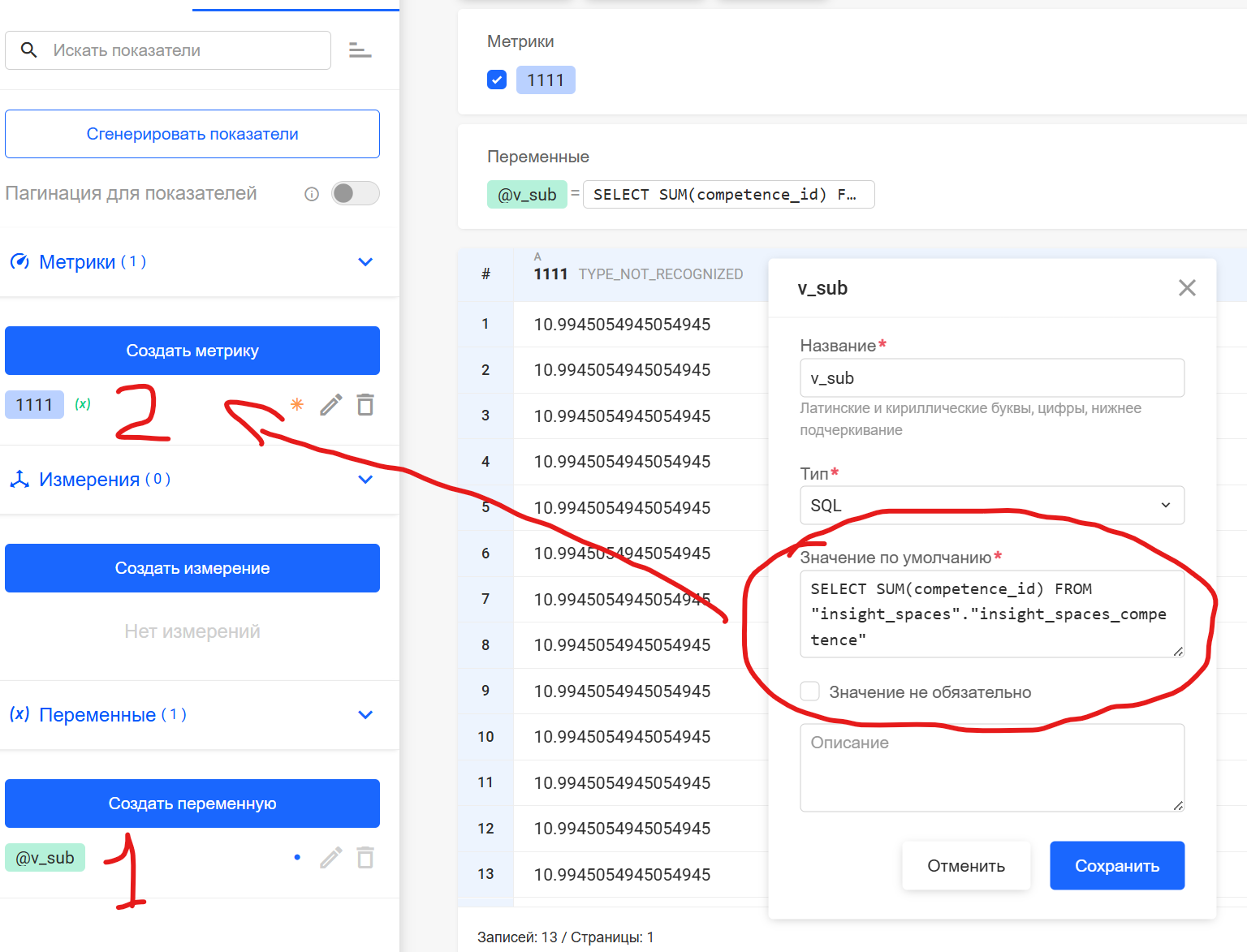The width and height of the screenshot is (1247, 952).
Task: Click the pencil edit icon for @v_sub variable
Action: click(x=330, y=857)
